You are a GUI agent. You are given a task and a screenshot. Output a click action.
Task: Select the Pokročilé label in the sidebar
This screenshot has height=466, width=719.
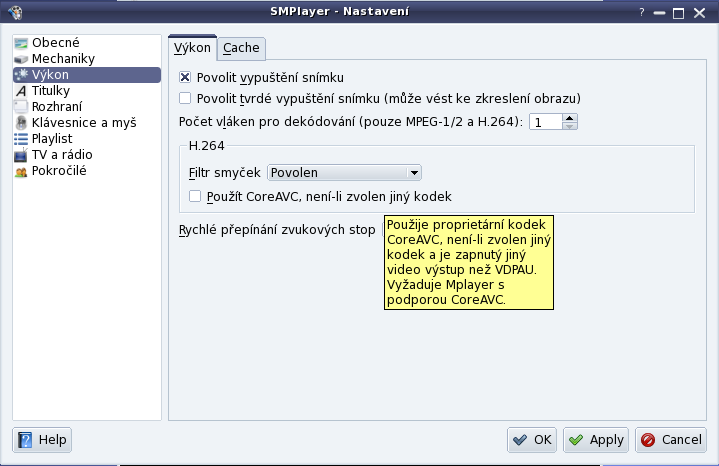pos(59,171)
